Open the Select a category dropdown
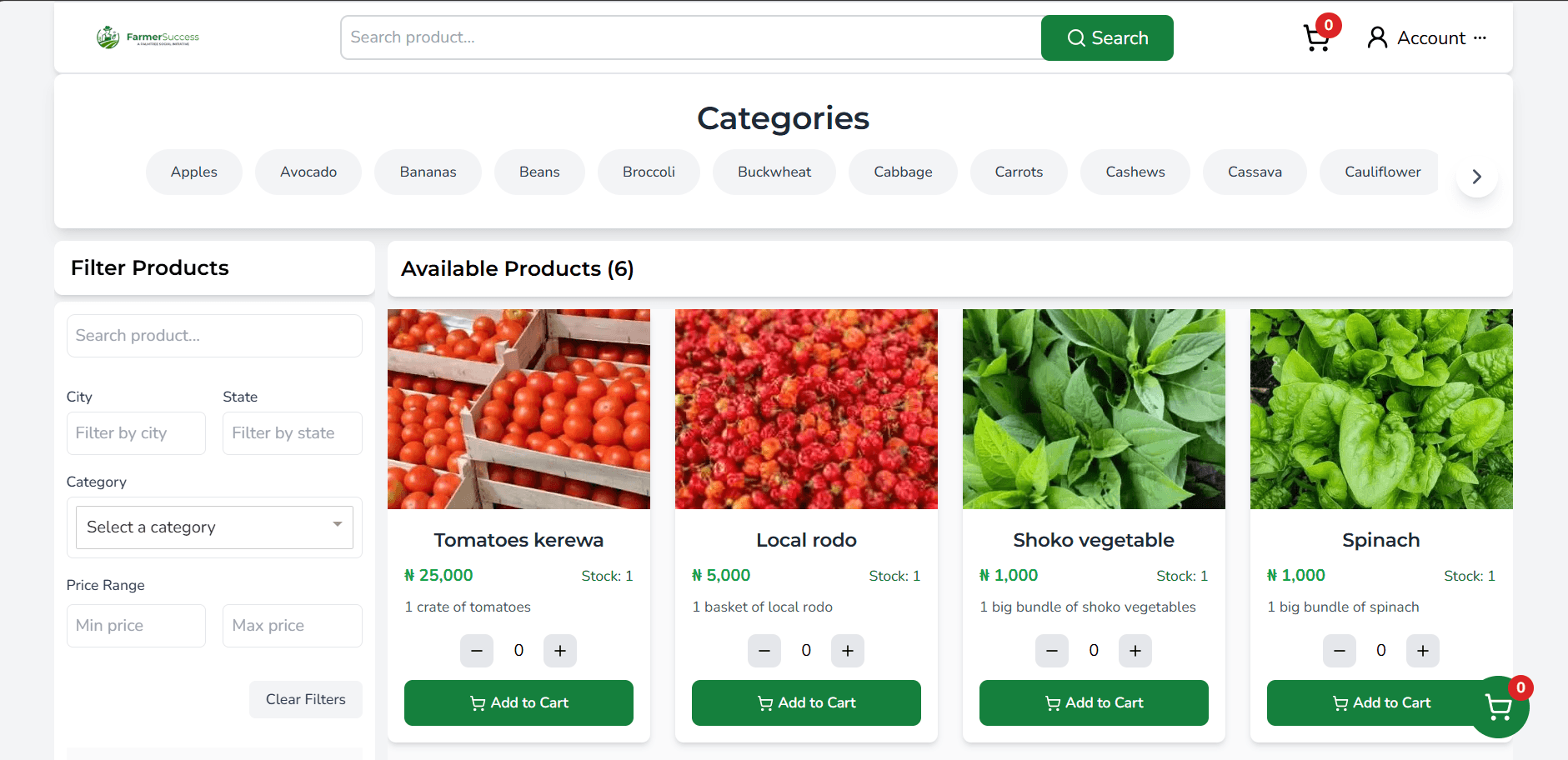 [x=213, y=527]
